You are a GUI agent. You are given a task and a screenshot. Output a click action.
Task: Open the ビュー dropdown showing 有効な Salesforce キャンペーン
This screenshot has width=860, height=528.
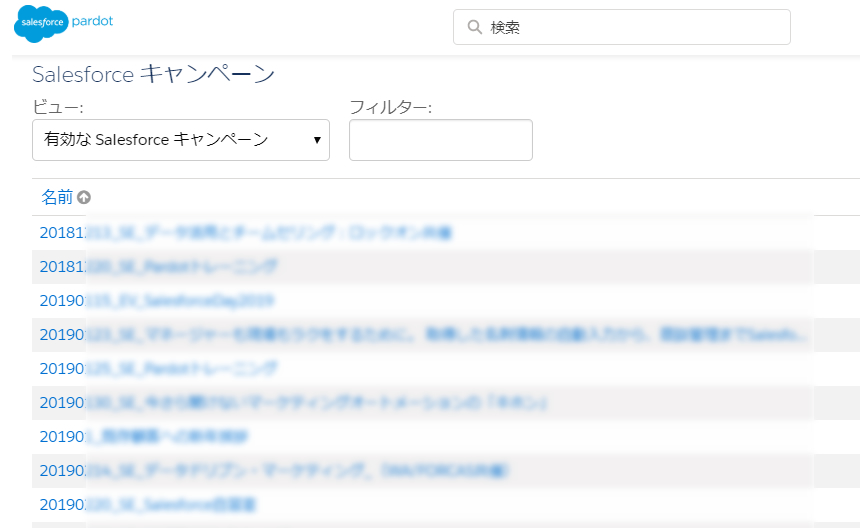tap(180, 140)
